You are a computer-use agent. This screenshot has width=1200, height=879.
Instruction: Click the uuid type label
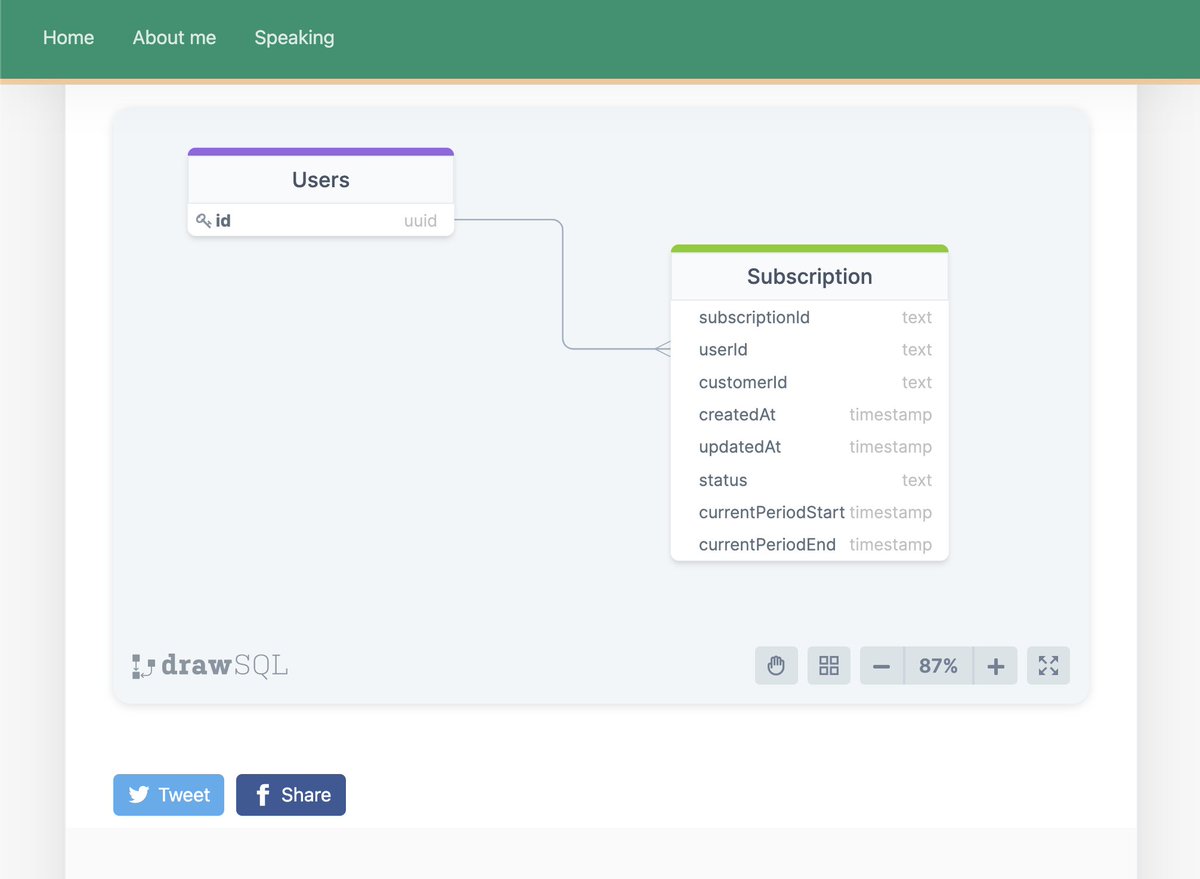click(420, 221)
